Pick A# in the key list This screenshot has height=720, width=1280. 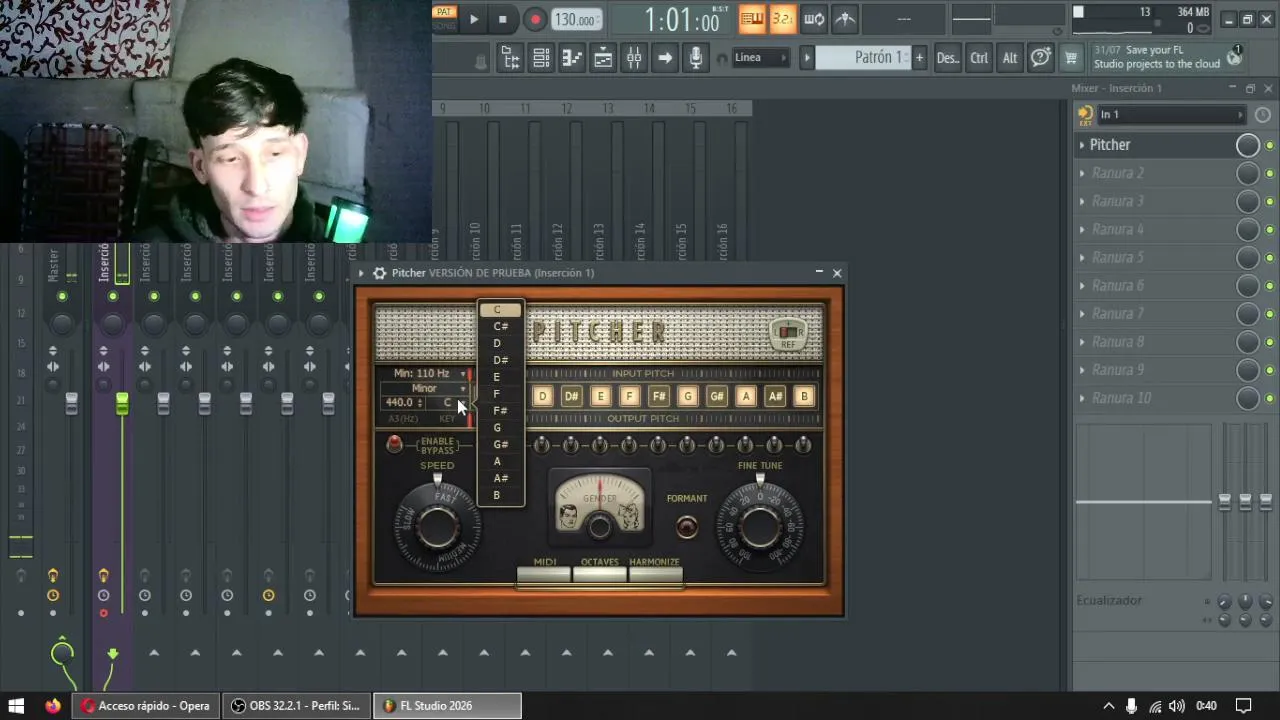pos(501,478)
